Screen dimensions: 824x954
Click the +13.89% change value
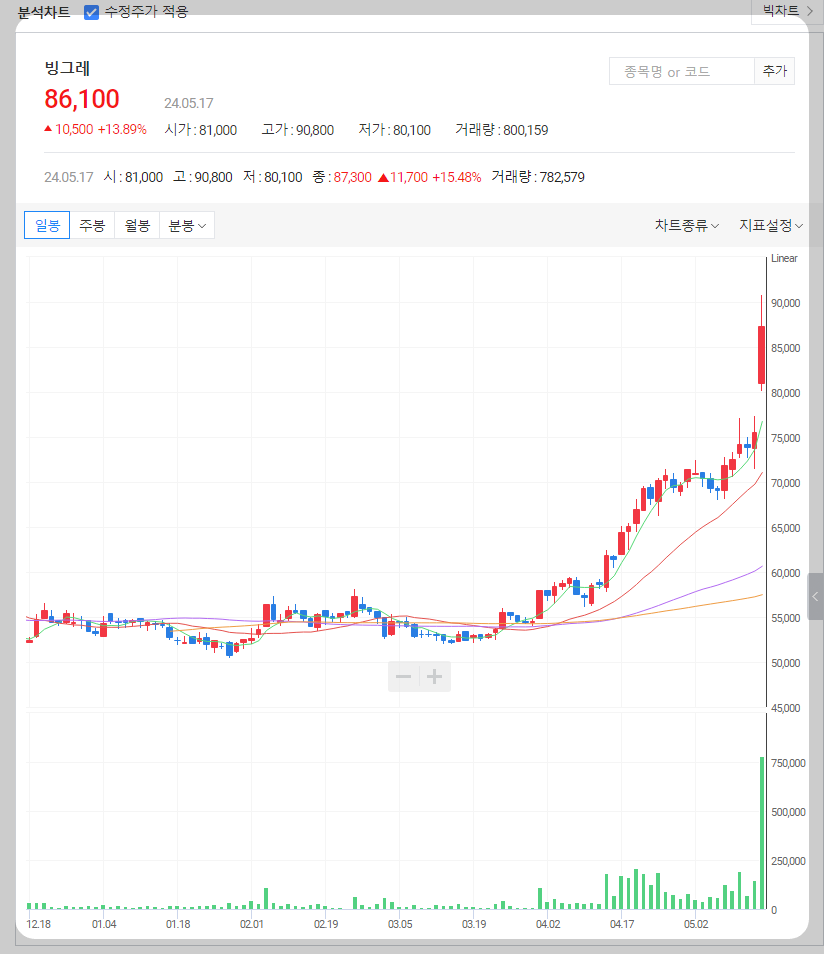[x=122, y=129]
